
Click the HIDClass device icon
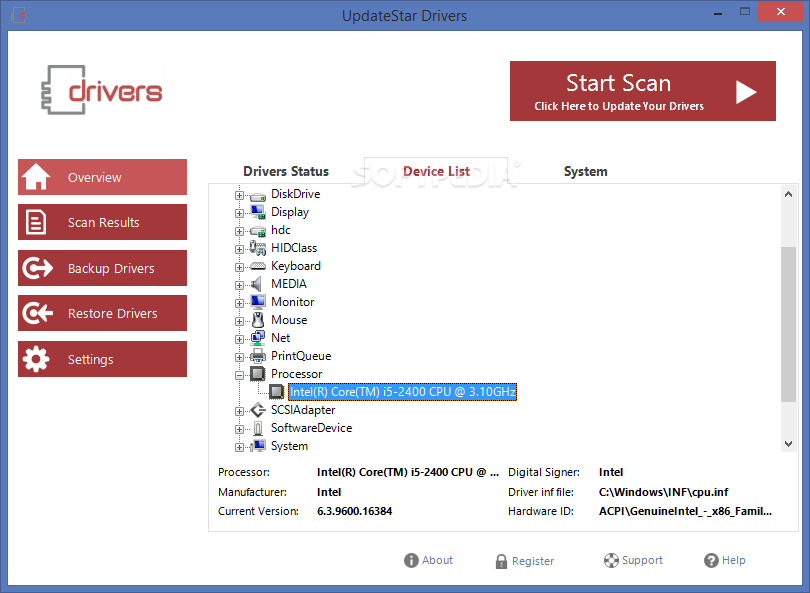[x=258, y=248]
